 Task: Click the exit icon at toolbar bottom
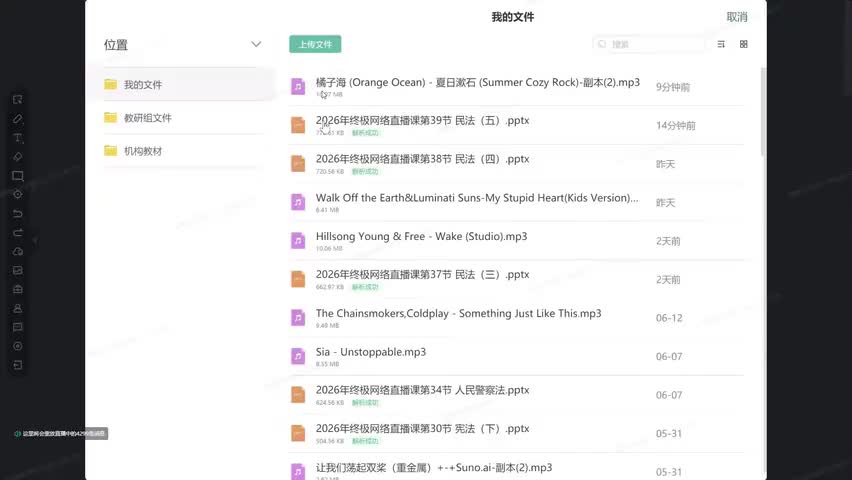17,365
